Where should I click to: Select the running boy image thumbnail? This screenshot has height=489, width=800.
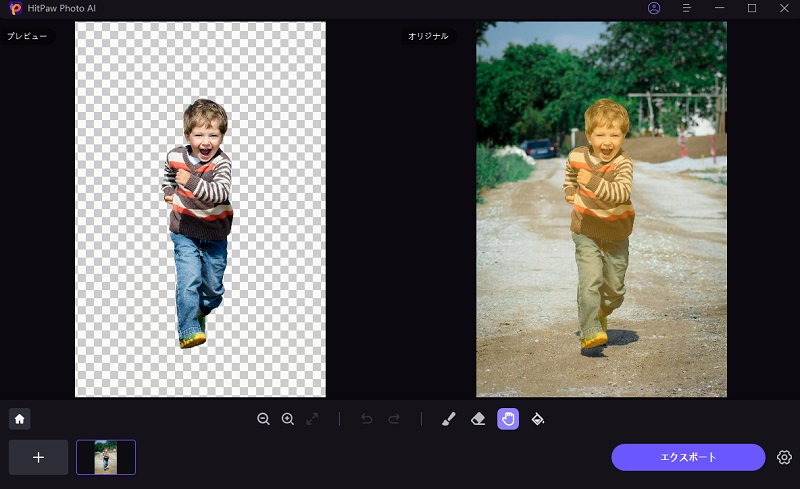106,457
